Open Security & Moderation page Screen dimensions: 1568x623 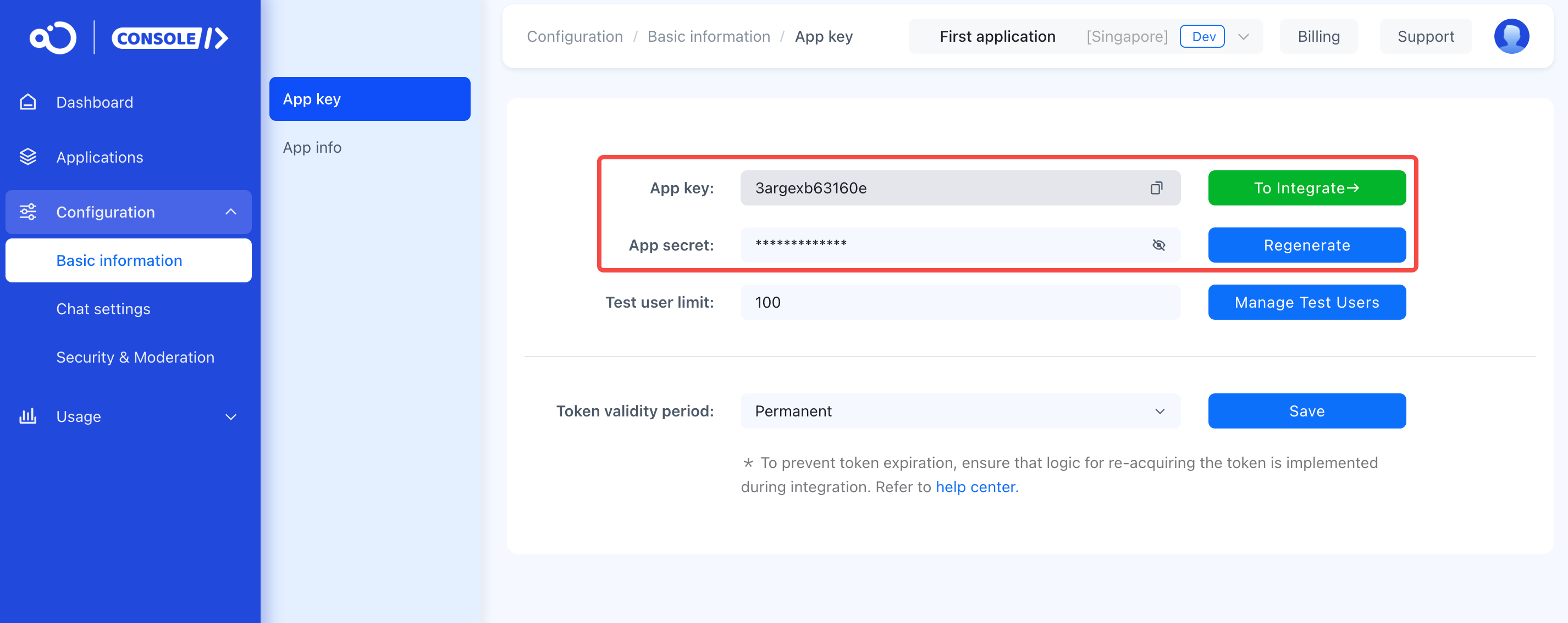135,357
